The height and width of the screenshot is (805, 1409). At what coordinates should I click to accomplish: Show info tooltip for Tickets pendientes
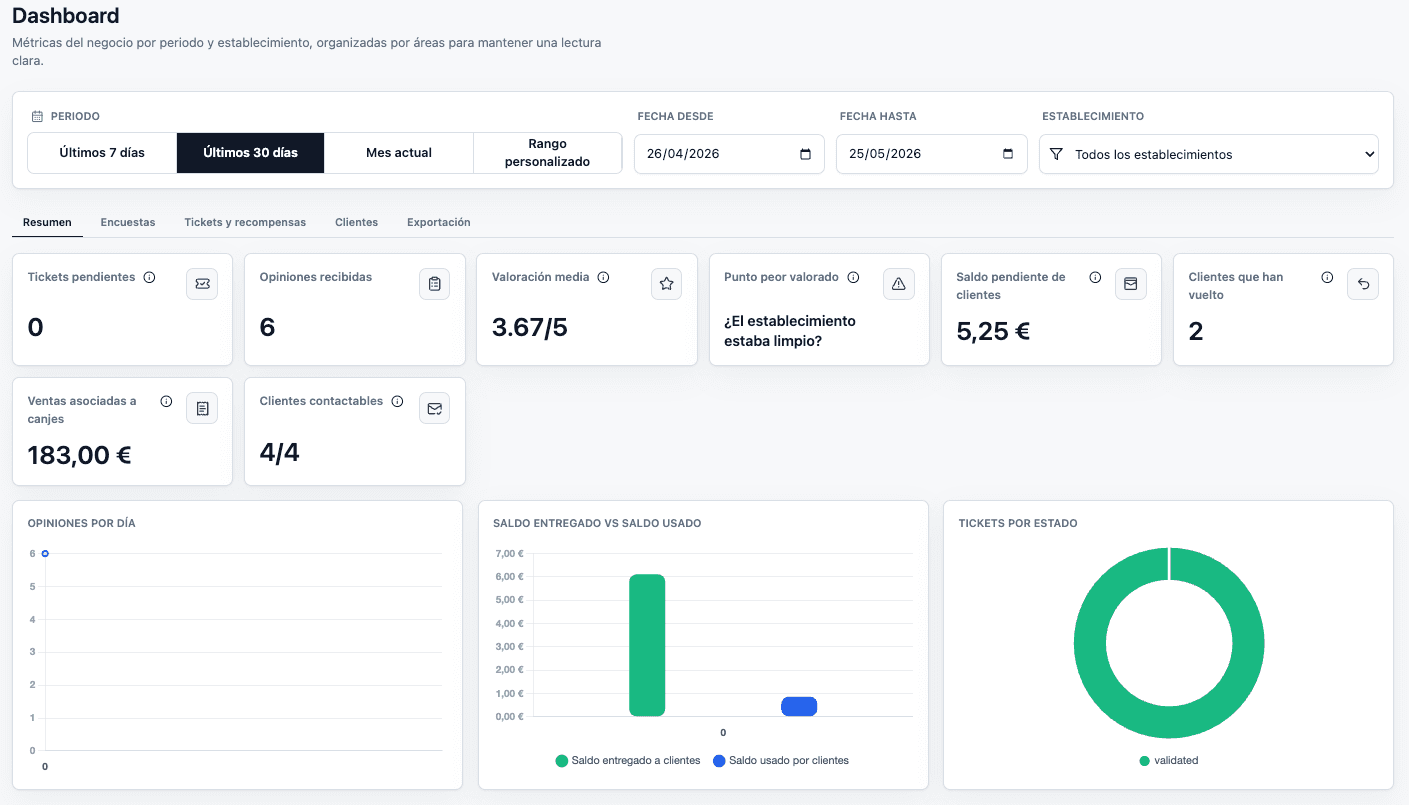click(149, 277)
